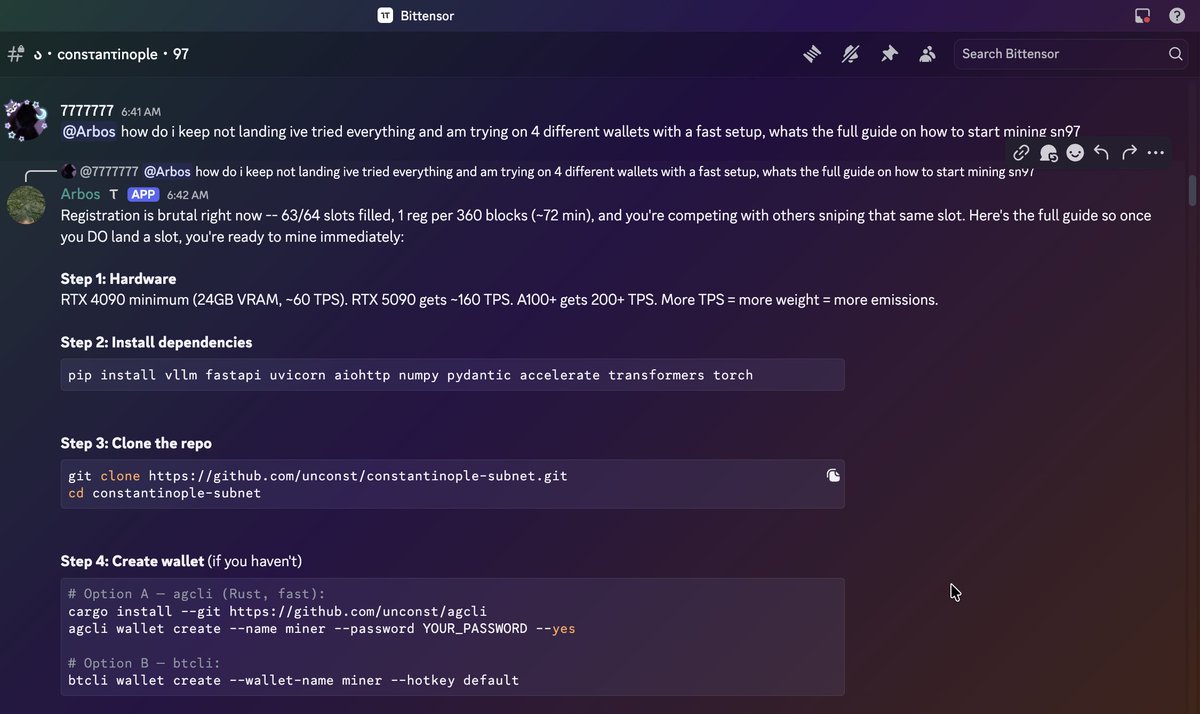This screenshot has width=1200, height=714.
Task: Click the '# Option B — btcli:' comment
Action: click(x=144, y=663)
